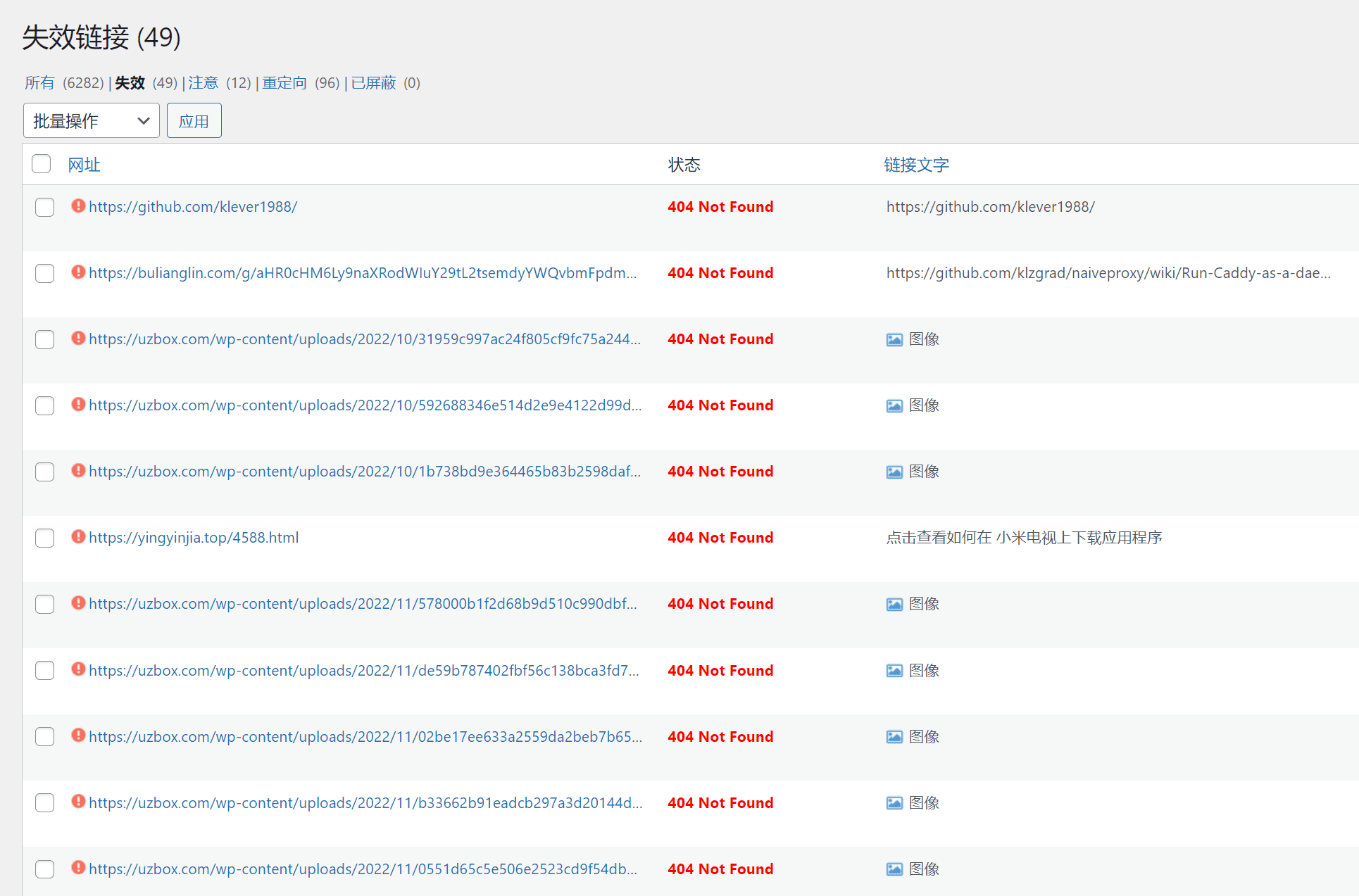Switch to the 重定向 filter view
This screenshot has height=896, width=1359.
pyautogui.click(x=284, y=82)
